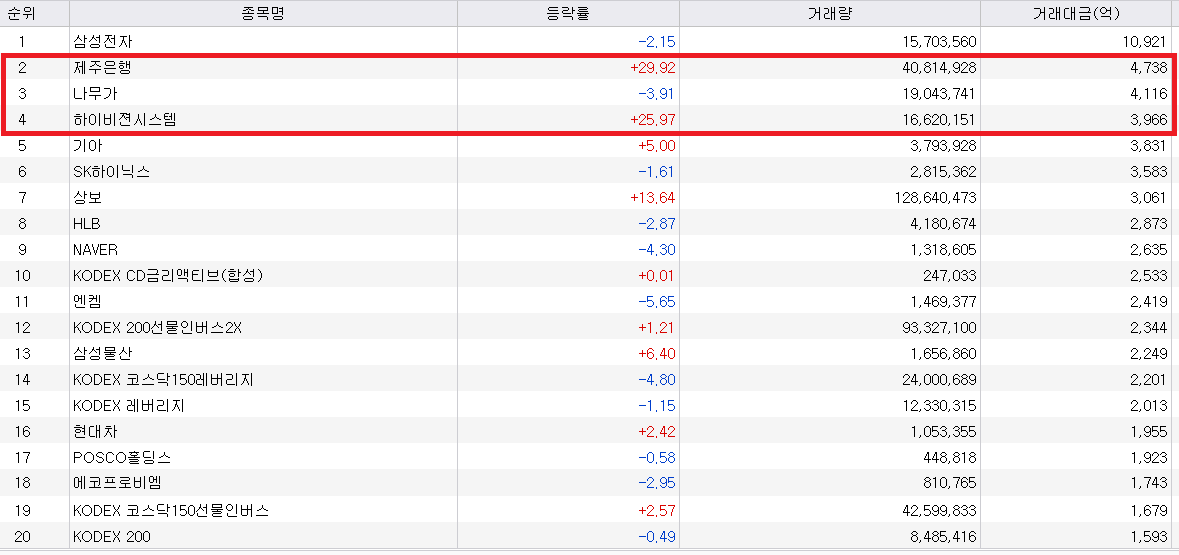Select KODEX 코스닥150선물인버스 name
Image resolution: width=1179 pixels, height=555 pixels.
tap(171, 511)
